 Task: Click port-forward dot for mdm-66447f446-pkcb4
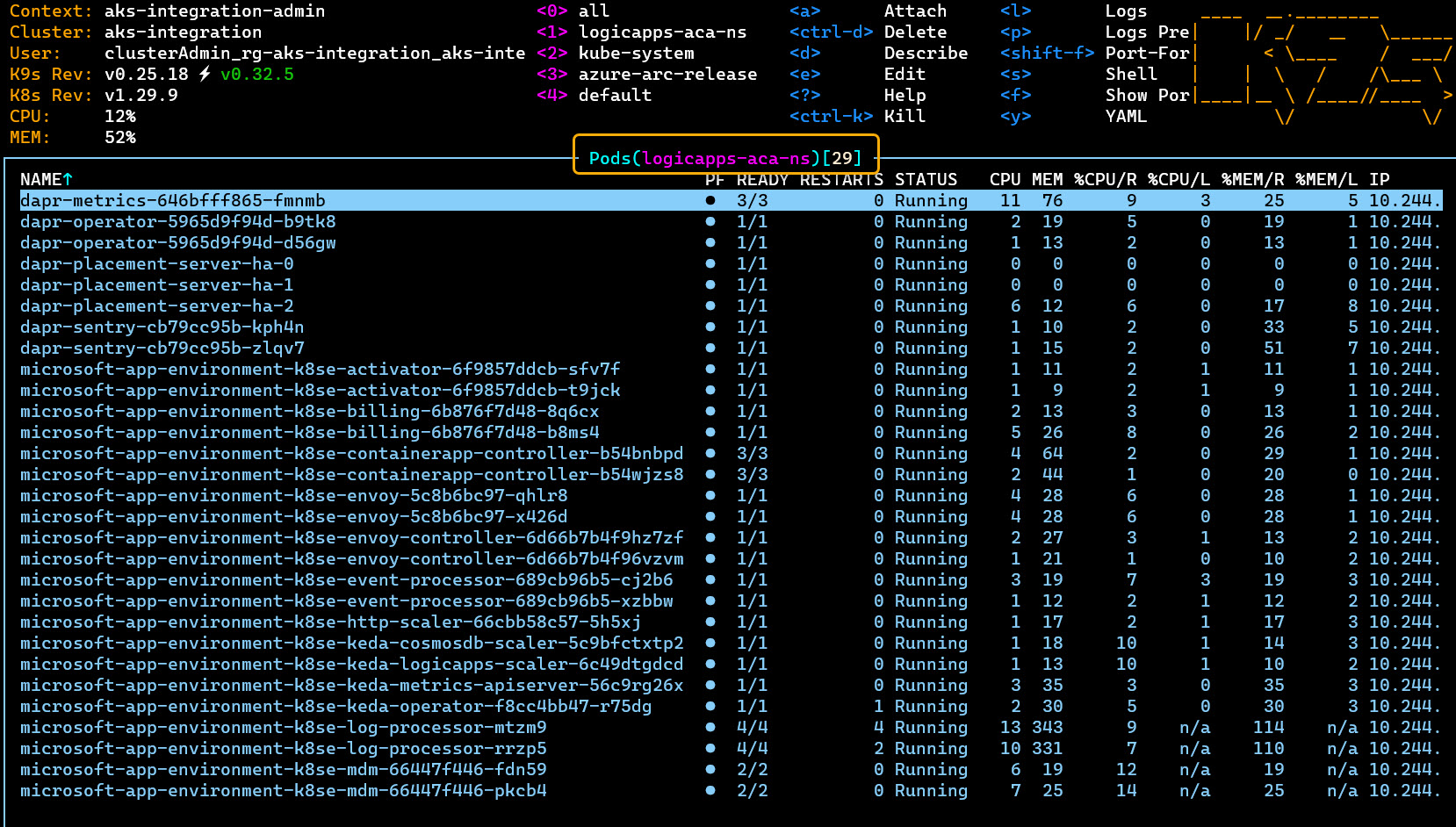coord(710,791)
